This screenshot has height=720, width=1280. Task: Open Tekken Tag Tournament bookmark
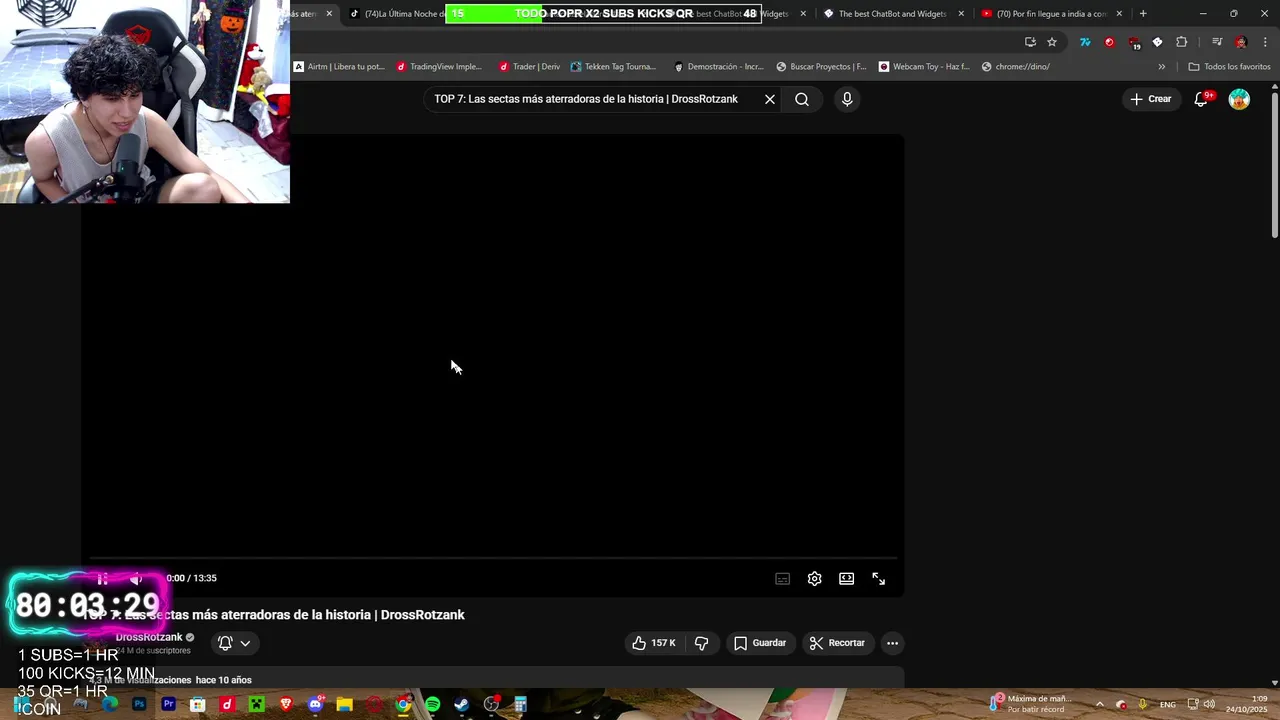pos(613,67)
